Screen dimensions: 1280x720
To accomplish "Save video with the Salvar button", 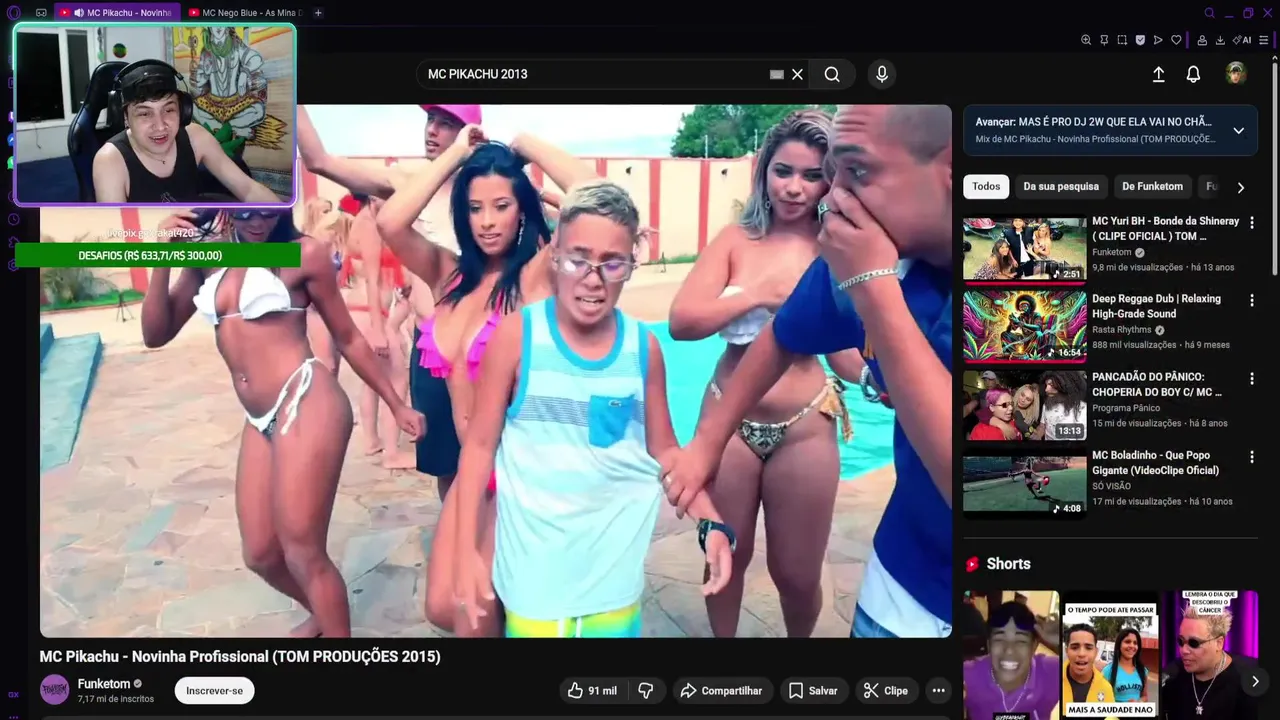I will [x=813, y=691].
